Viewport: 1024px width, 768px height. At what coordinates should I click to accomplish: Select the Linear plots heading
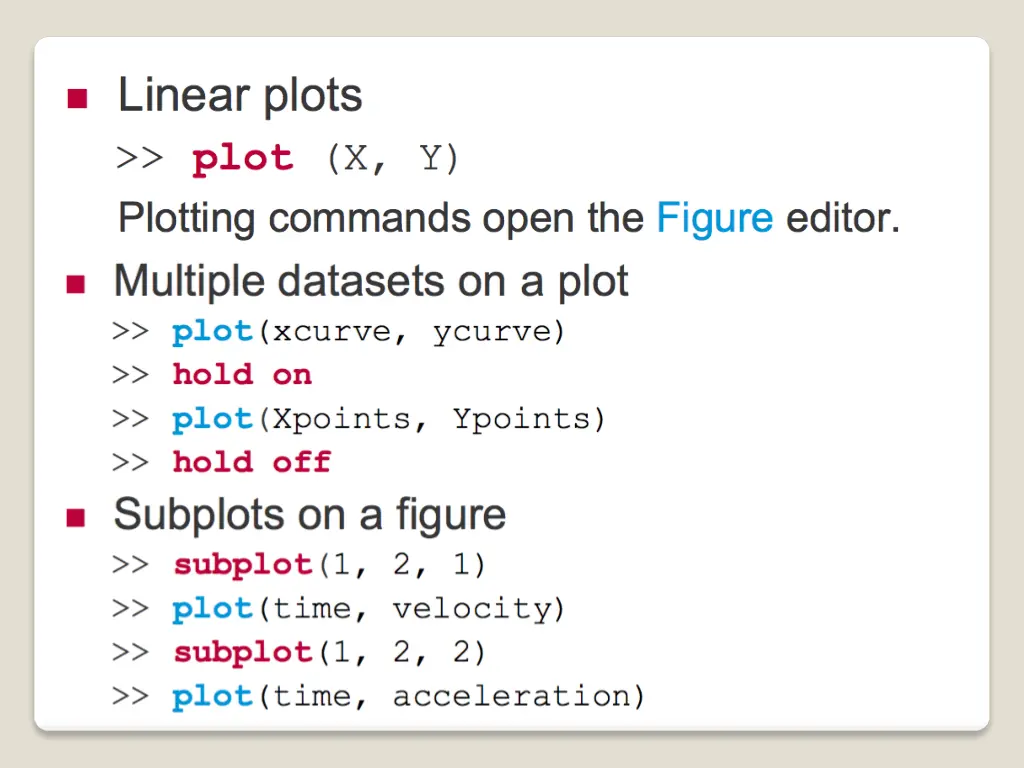point(240,95)
